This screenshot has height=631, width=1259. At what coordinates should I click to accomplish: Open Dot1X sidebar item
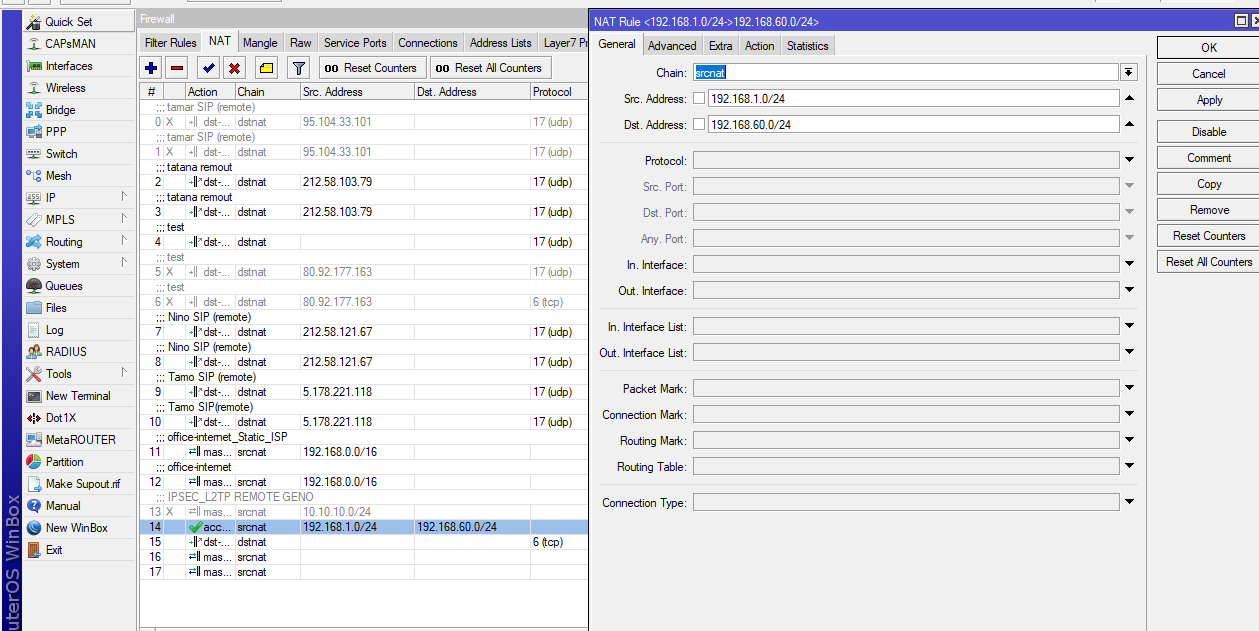click(78, 418)
